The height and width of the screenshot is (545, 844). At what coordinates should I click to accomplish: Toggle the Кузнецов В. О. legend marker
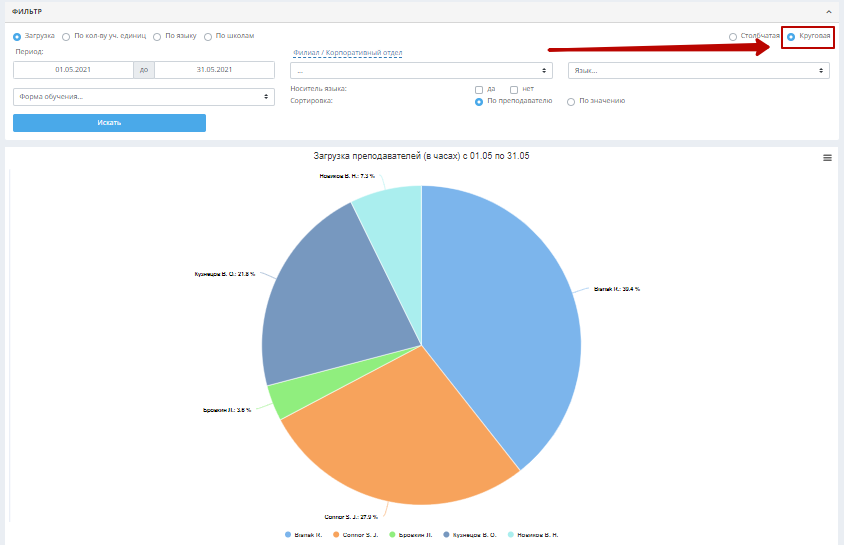[x=446, y=535]
